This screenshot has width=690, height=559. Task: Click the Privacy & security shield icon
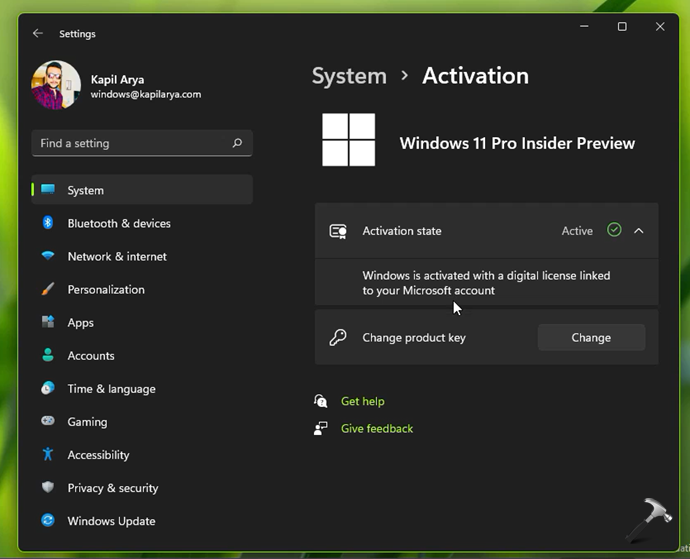pos(48,488)
